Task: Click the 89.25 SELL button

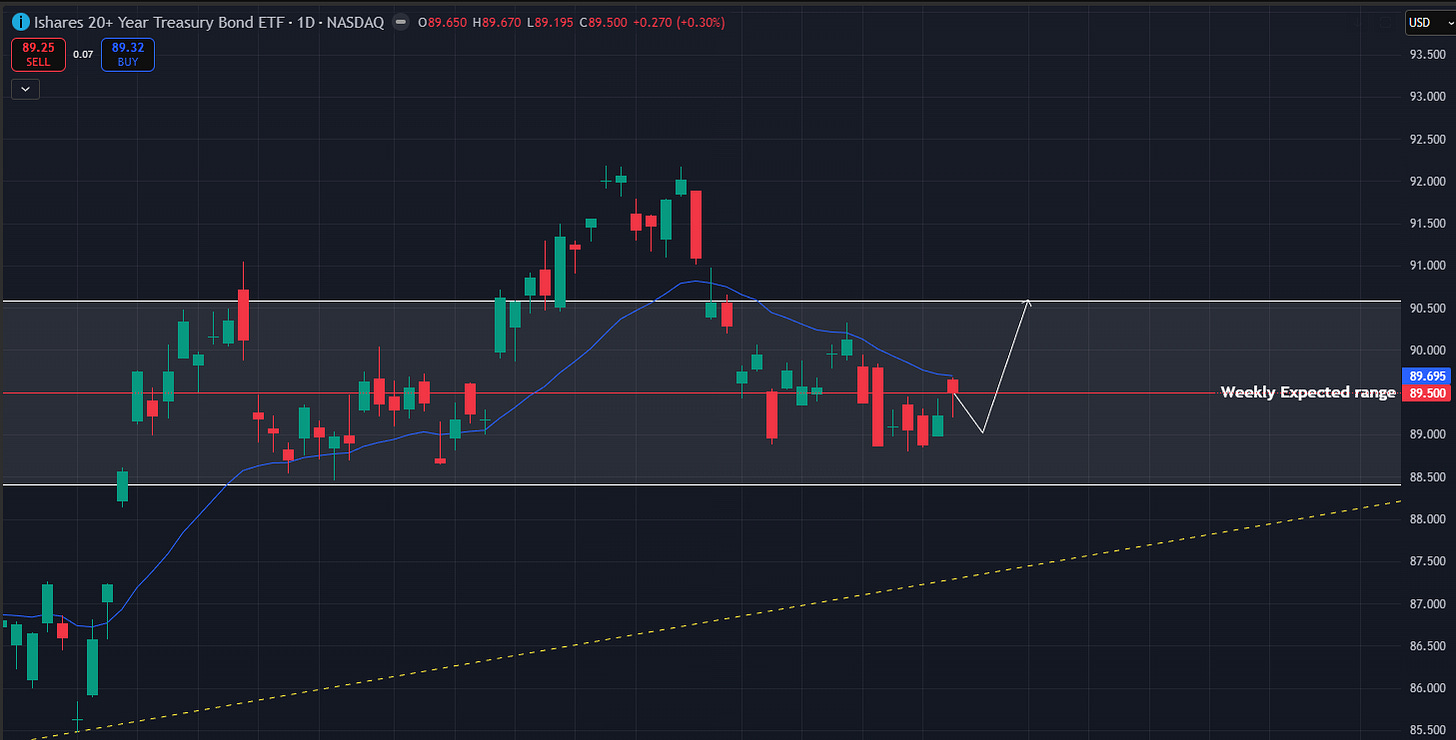Action: (x=38, y=54)
